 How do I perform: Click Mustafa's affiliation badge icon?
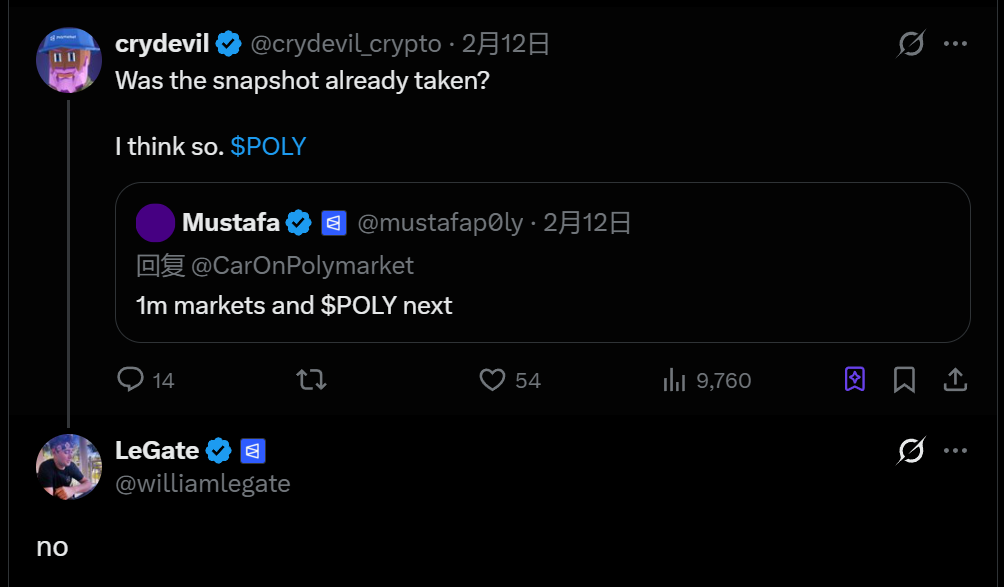pos(334,223)
